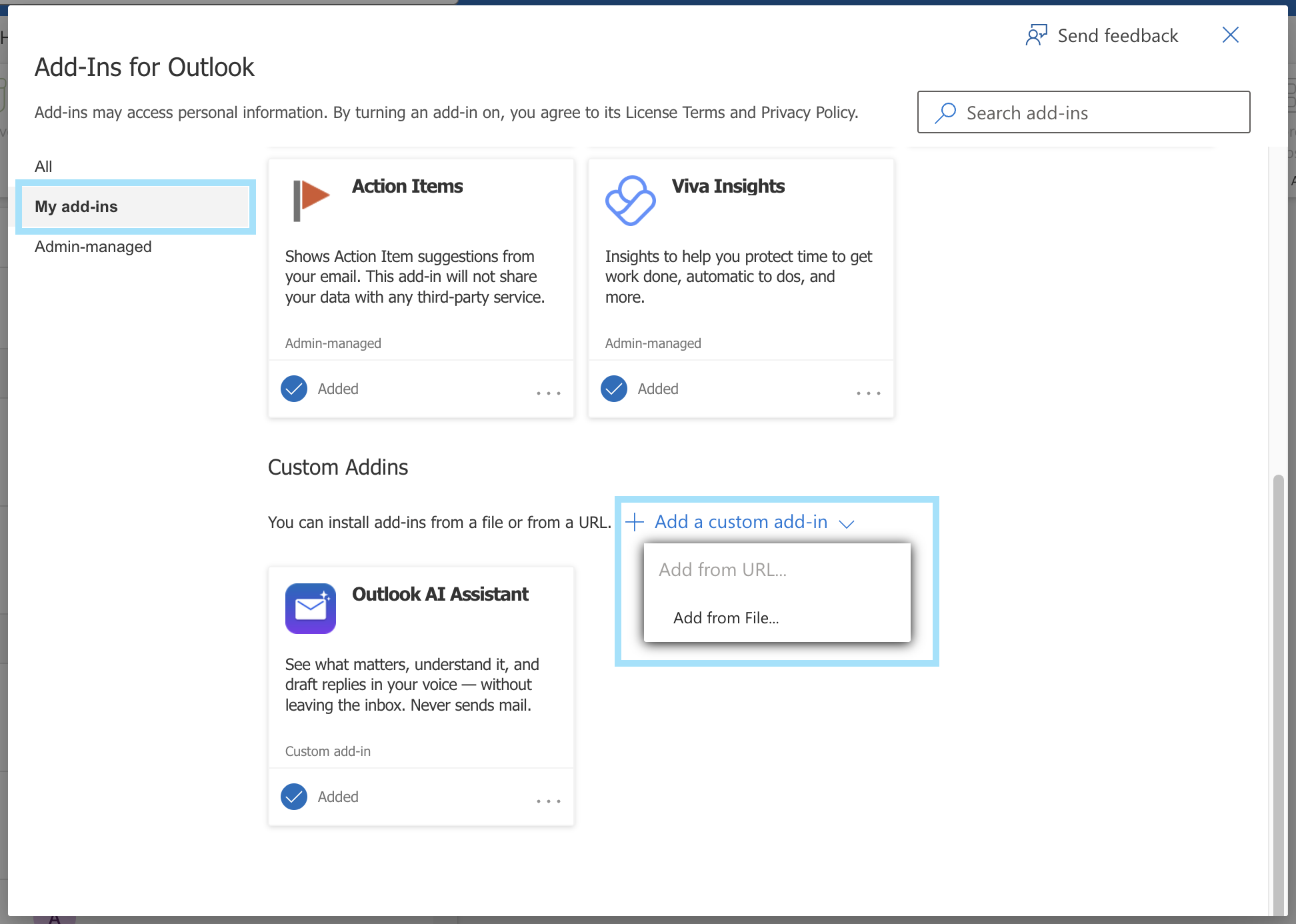
Task: Choose Add from File... menu entry
Action: coord(777,618)
